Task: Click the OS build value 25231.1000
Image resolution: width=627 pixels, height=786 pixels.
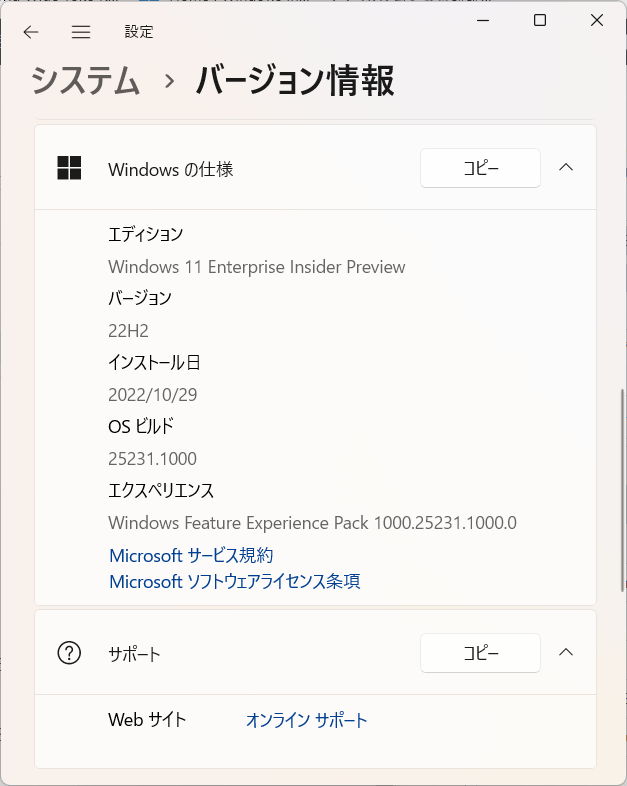Action: 152,459
